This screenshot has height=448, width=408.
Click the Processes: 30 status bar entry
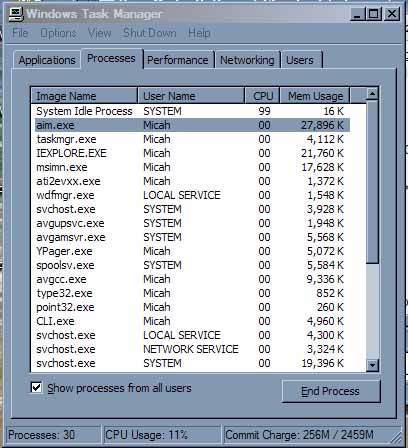pos(53,435)
